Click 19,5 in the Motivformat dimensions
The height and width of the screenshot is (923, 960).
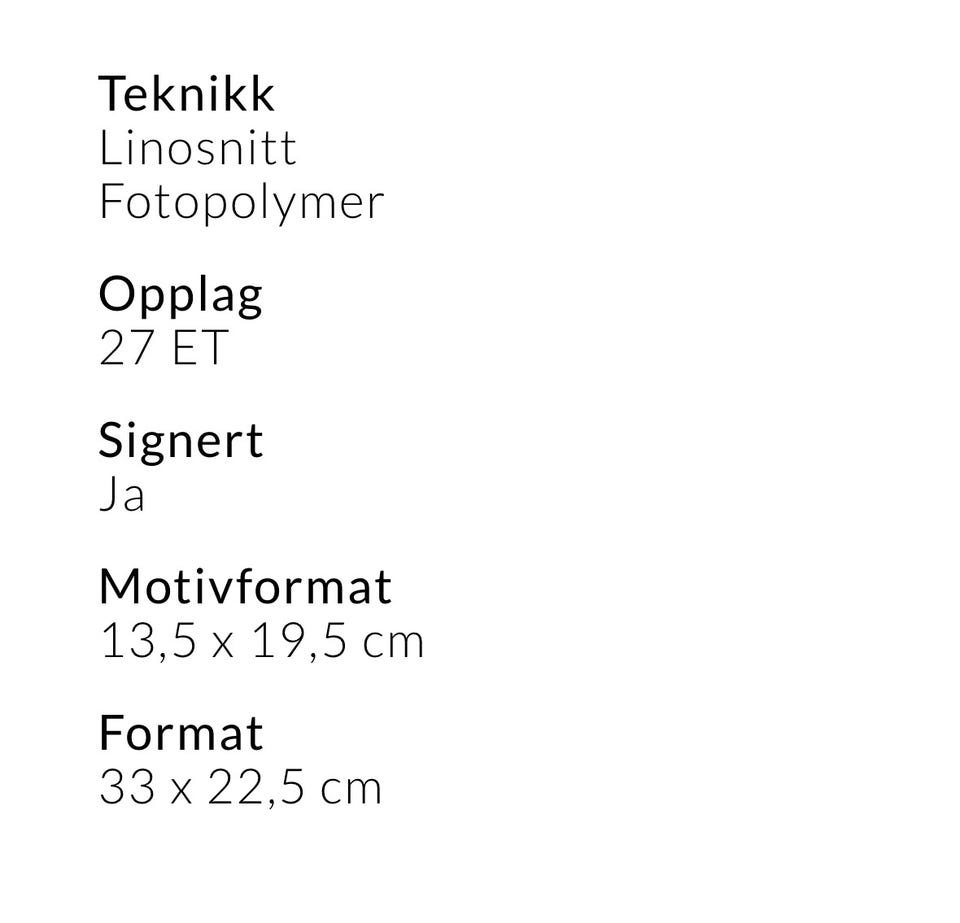(x=300, y=641)
